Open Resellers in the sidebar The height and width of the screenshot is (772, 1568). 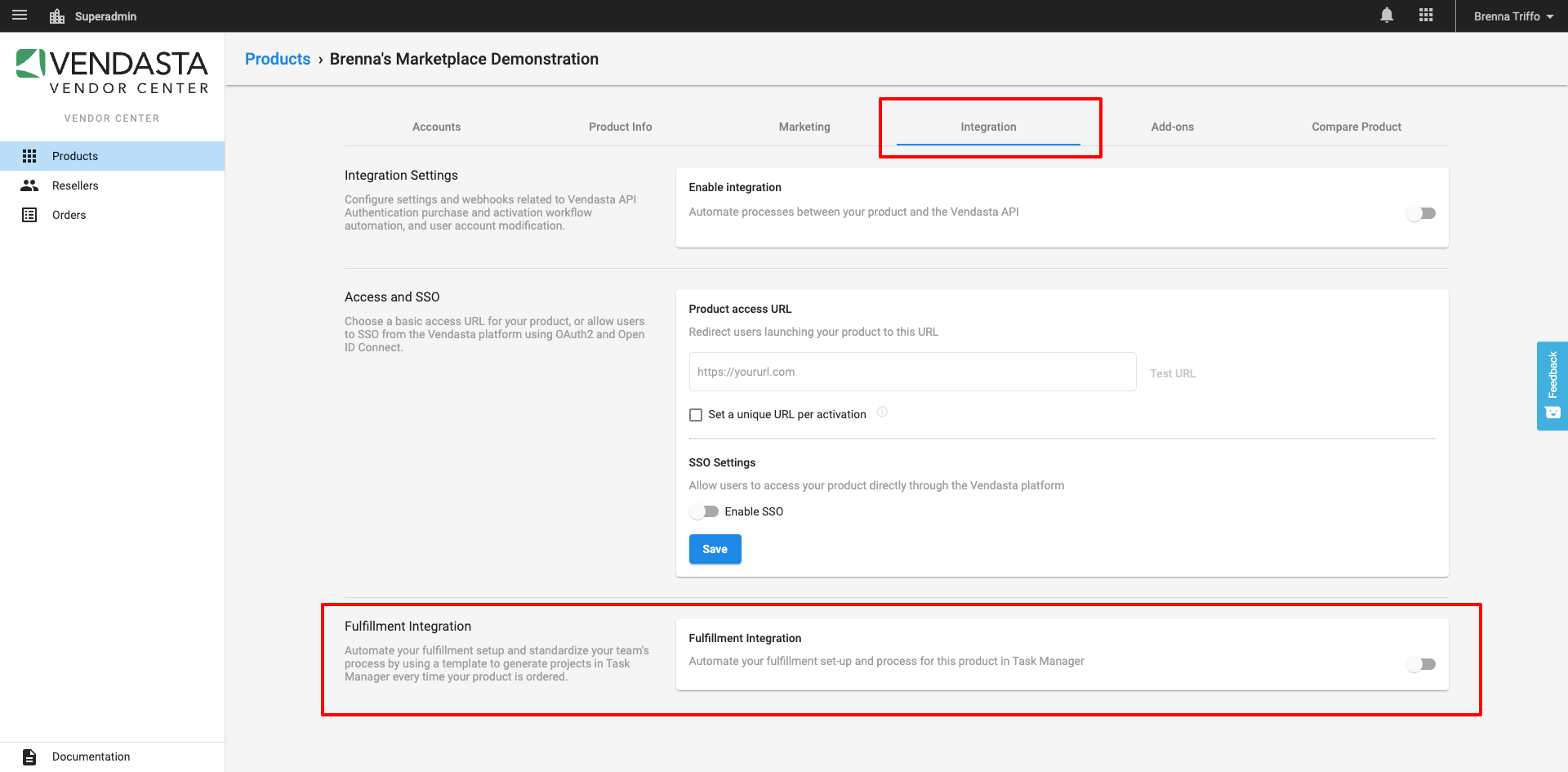pos(112,185)
